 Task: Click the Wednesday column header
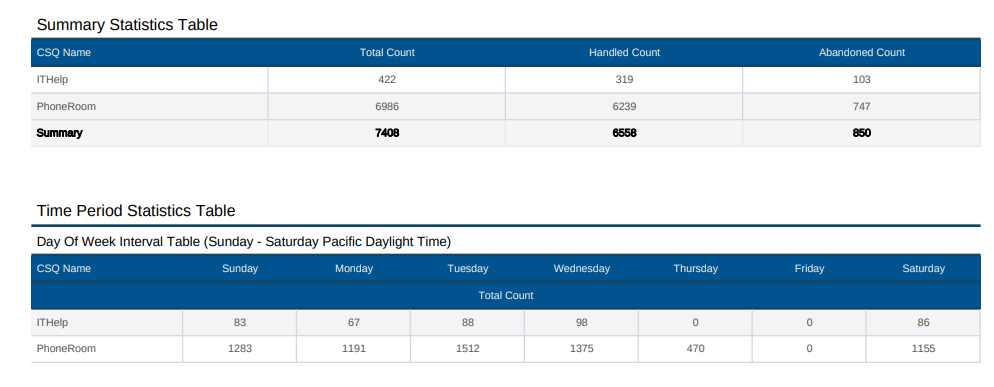coord(581,268)
